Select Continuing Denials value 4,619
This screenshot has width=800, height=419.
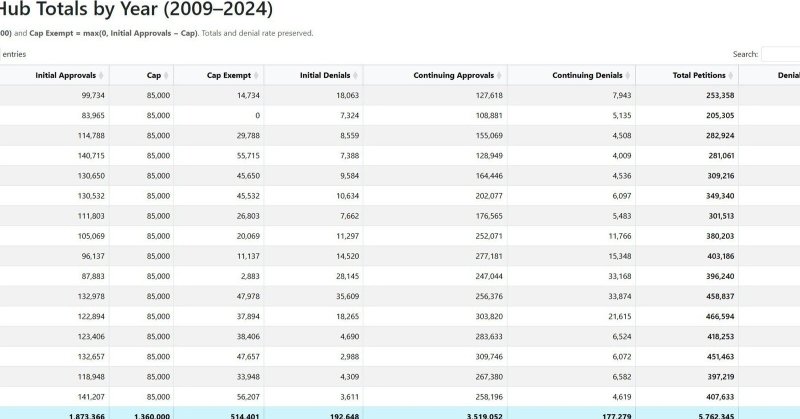(622, 397)
